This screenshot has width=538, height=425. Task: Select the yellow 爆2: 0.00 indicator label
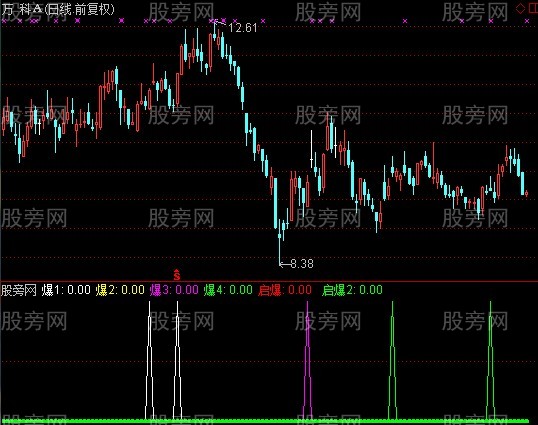(x=120, y=290)
